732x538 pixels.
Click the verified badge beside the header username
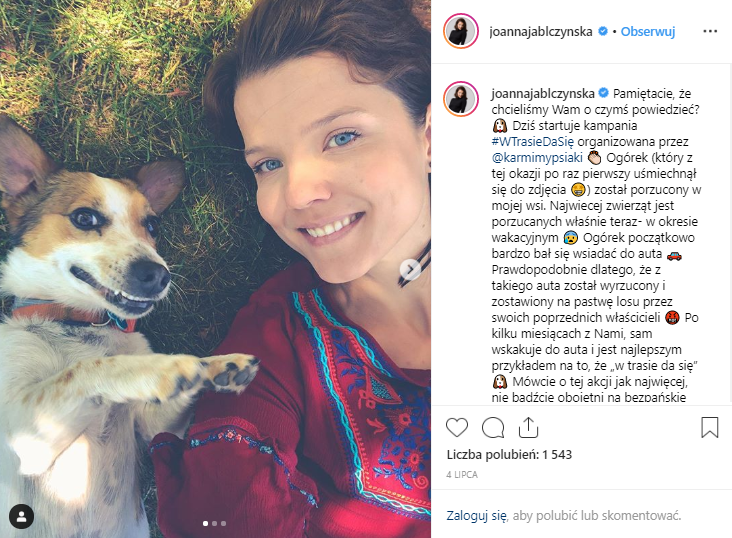pos(603,31)
